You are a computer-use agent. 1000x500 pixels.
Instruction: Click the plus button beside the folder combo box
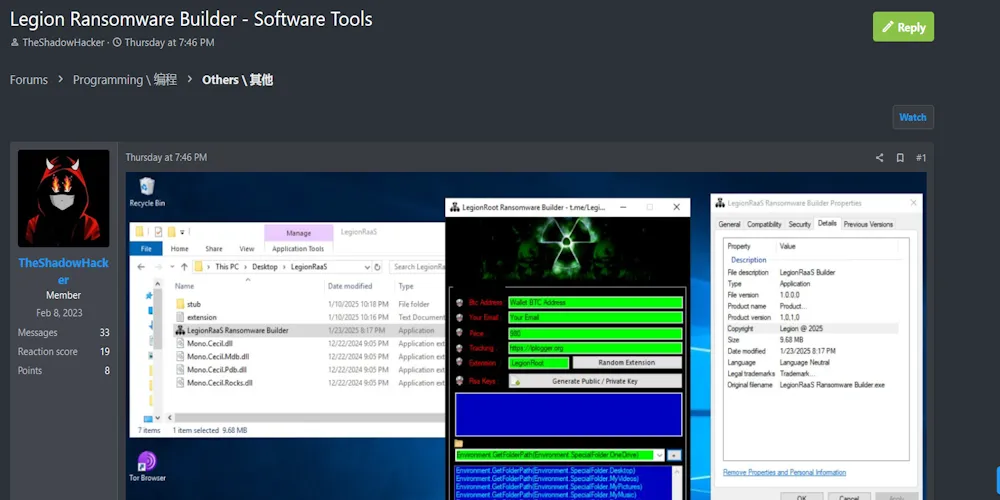[675, 455]
